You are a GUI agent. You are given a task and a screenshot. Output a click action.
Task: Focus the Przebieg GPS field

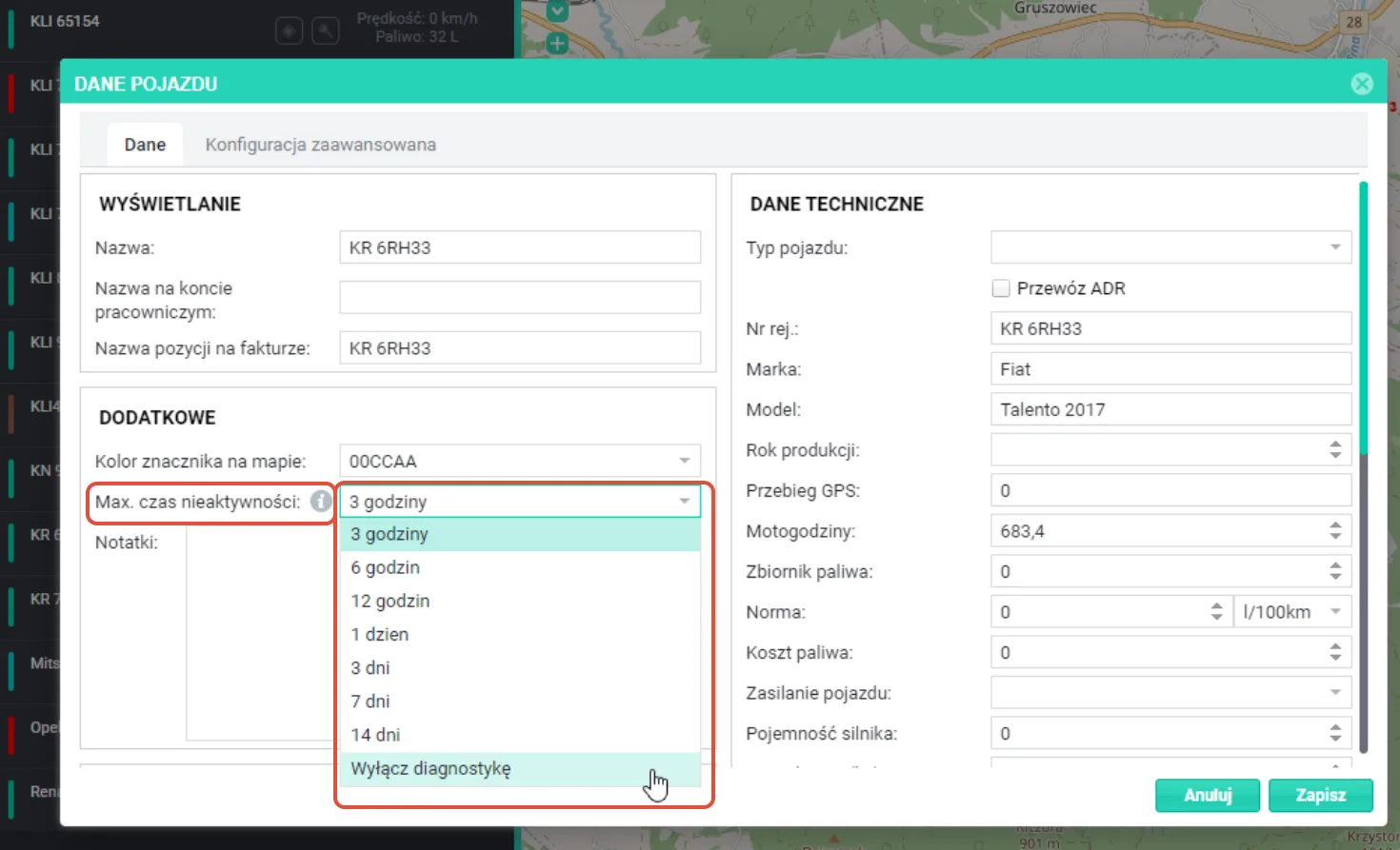(1171, 490)
